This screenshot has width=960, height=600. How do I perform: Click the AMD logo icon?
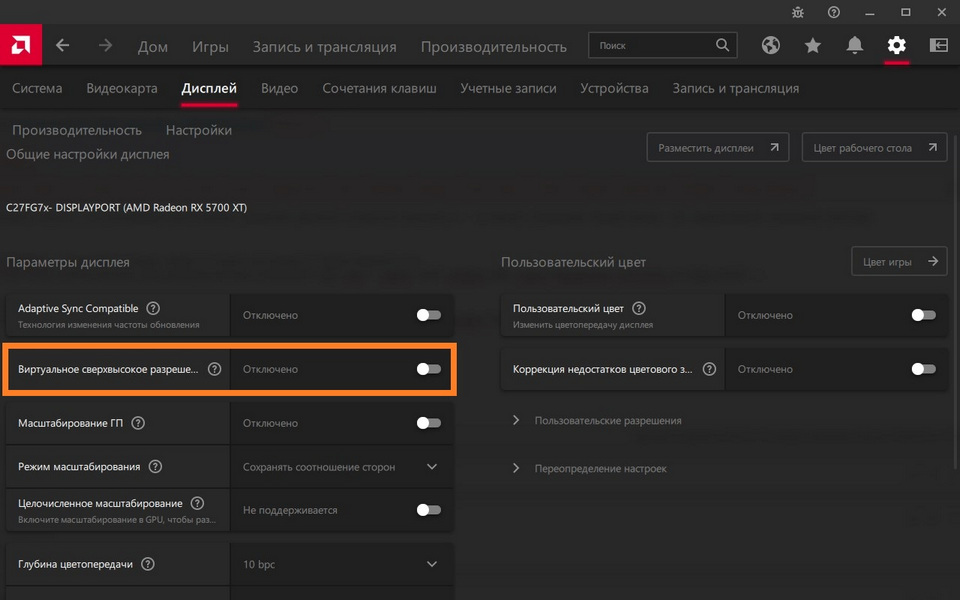pyautogui.click(x=21, y=45)
